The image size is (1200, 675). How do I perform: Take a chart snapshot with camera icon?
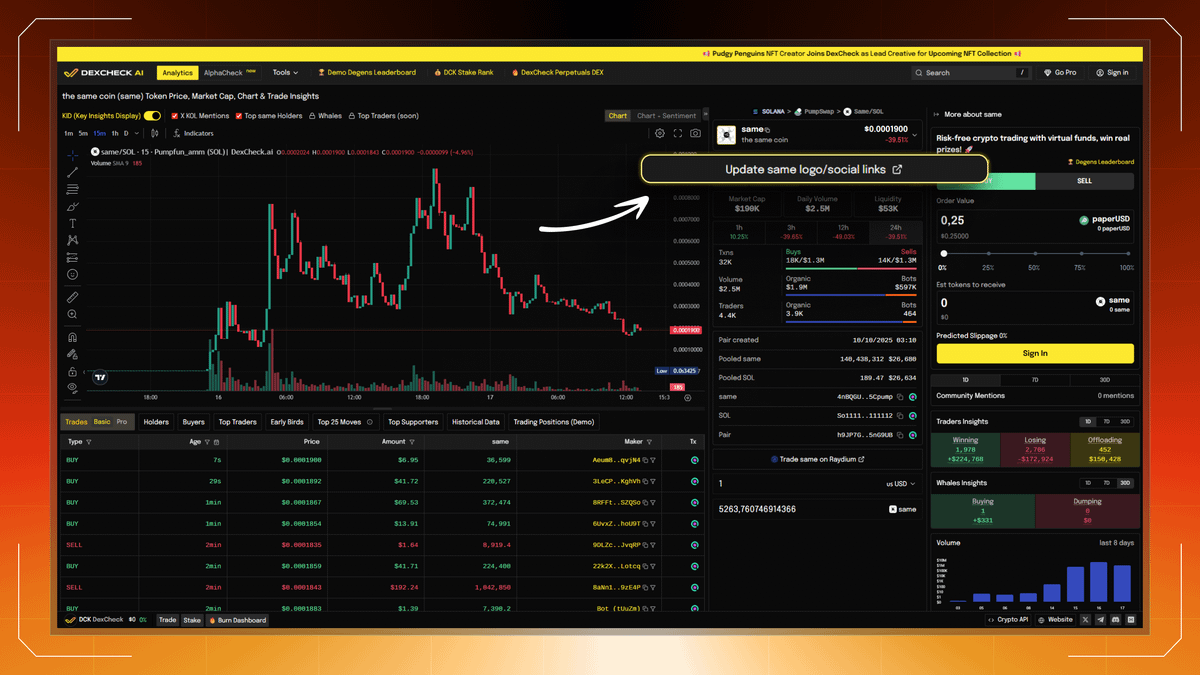point(695,133)
